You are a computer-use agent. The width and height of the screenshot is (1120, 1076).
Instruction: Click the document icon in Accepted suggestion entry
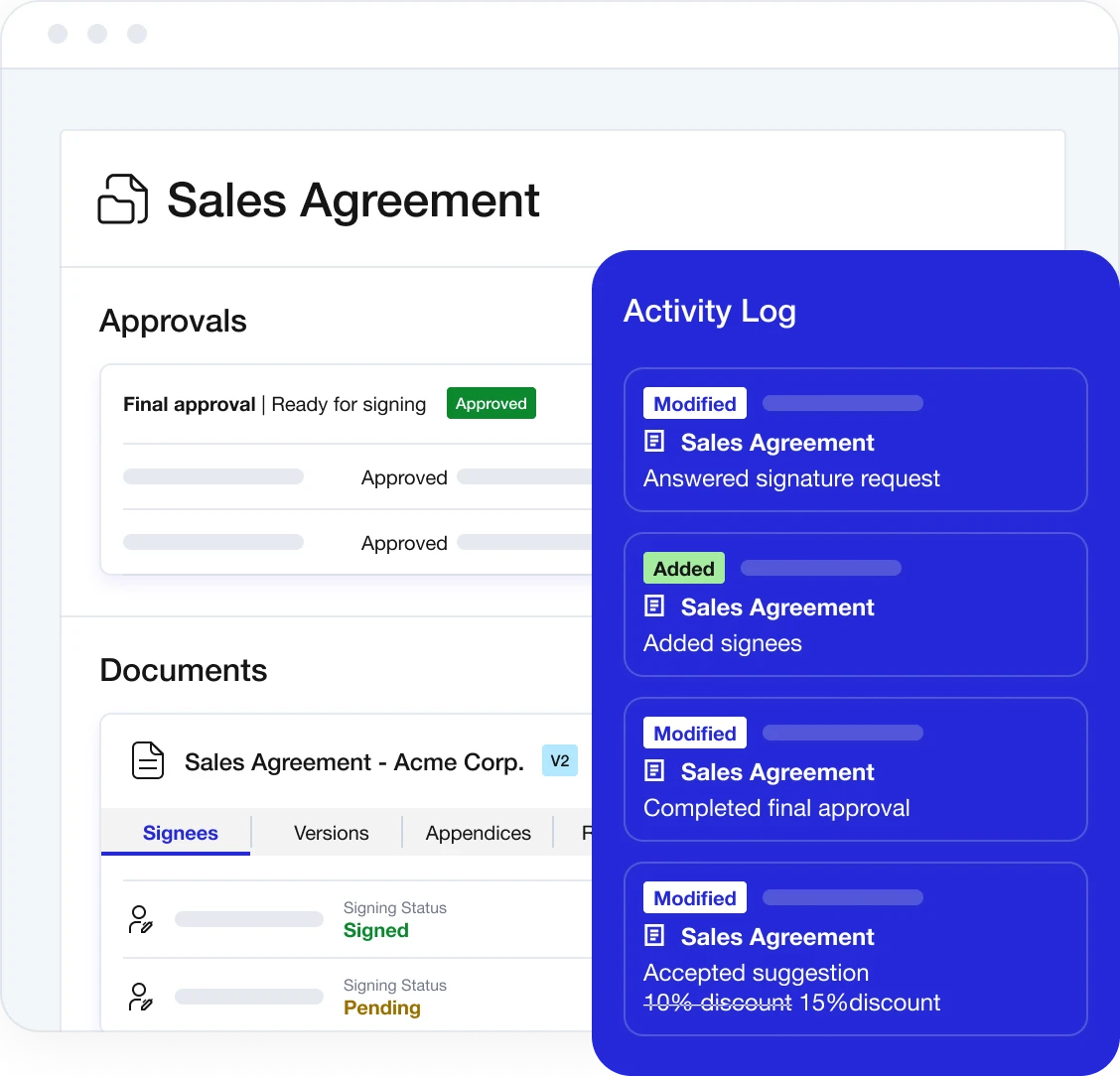pyautogui.click(x=654, y=935)
